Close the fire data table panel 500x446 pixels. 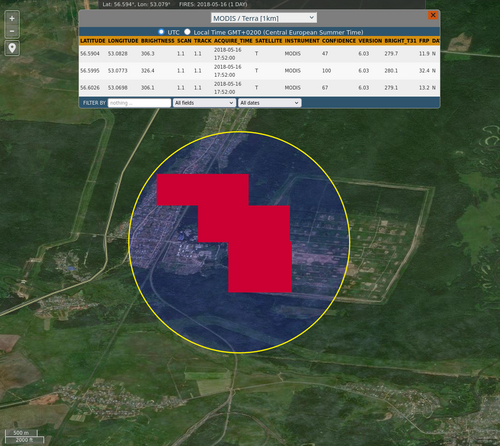[x=433, y=15]
